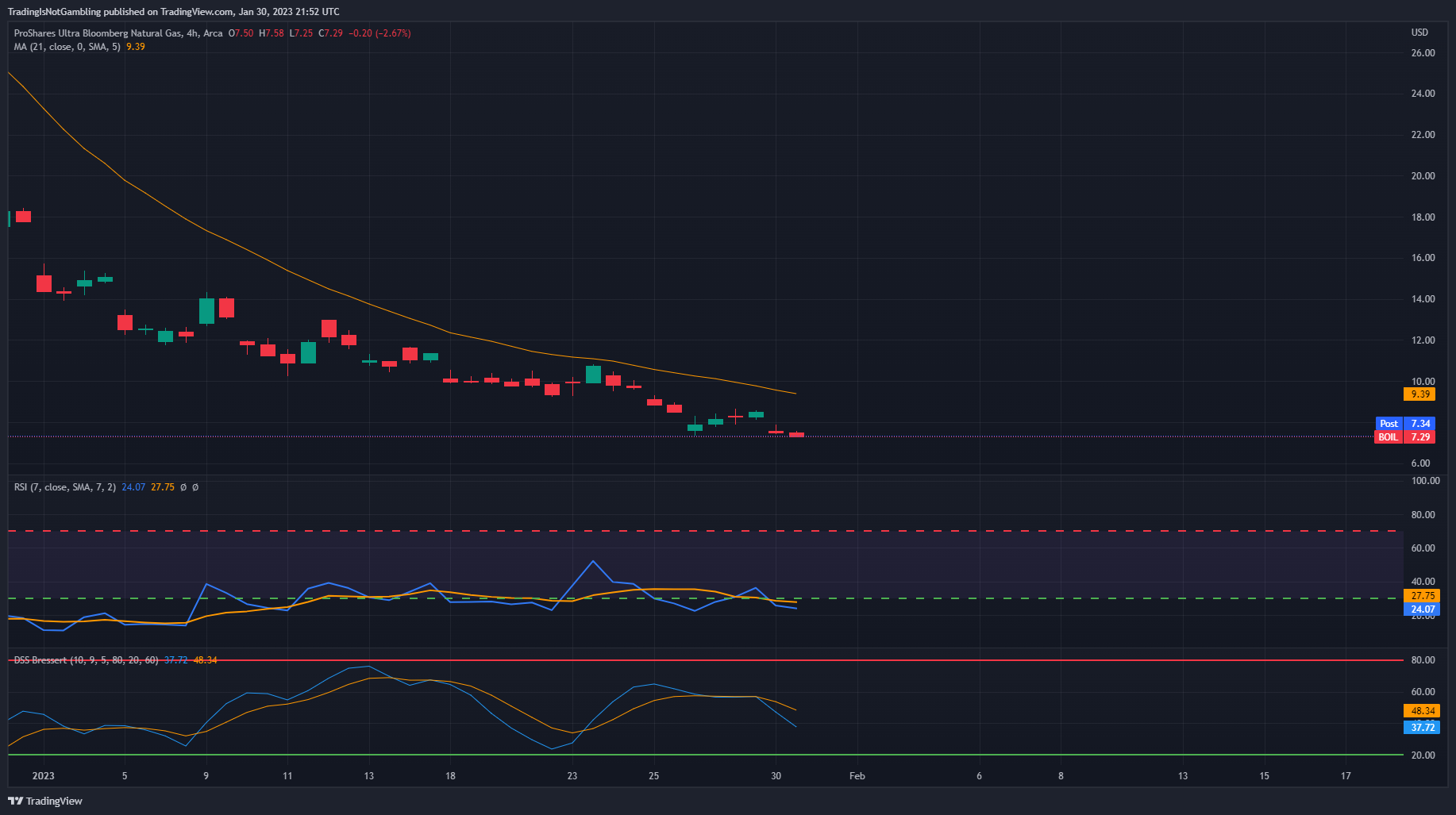Click the 17 date label on time axis

click(1346, 776)
